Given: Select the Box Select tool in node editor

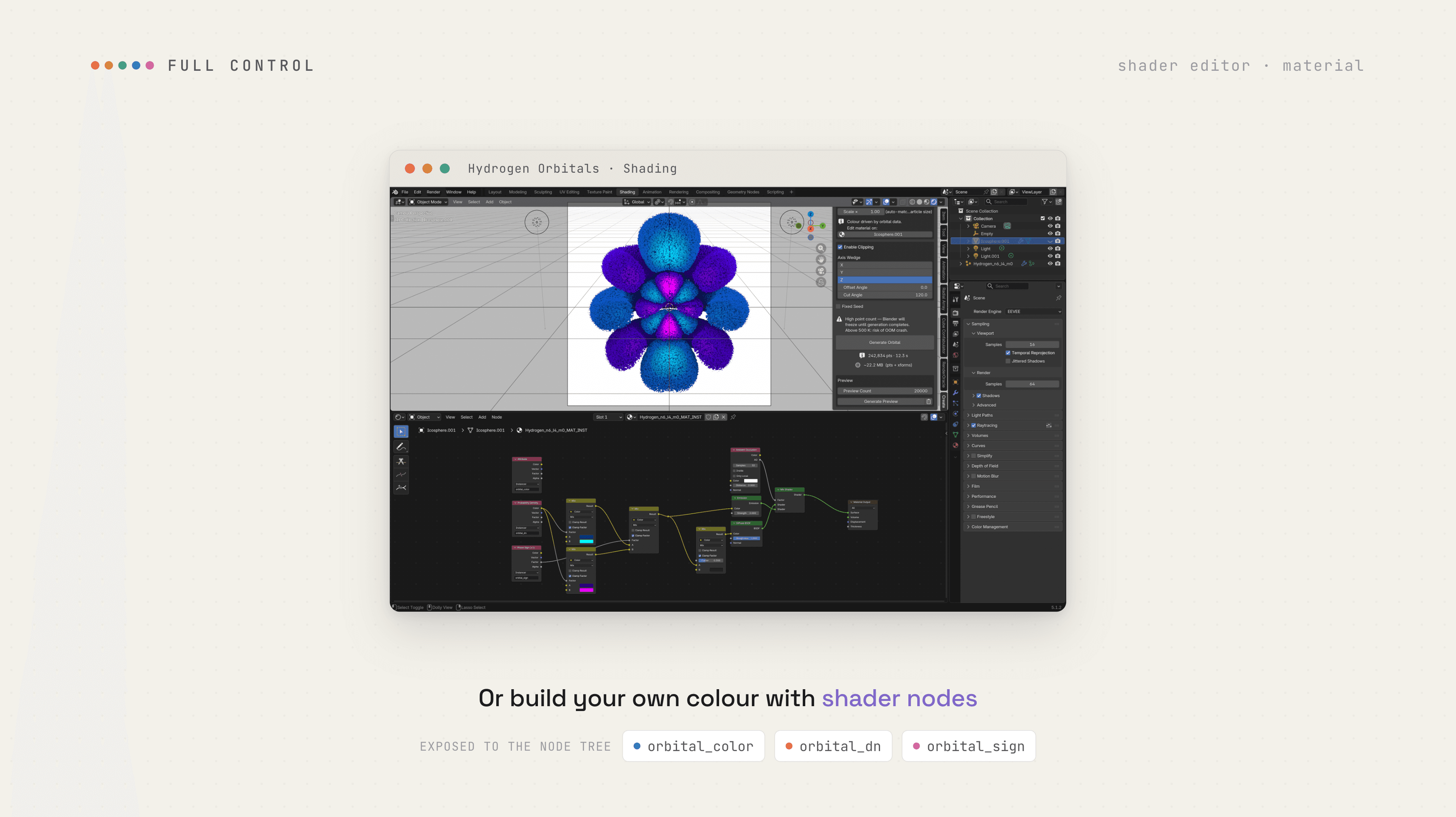Looking at the screenshot, I should coord(401,432).
